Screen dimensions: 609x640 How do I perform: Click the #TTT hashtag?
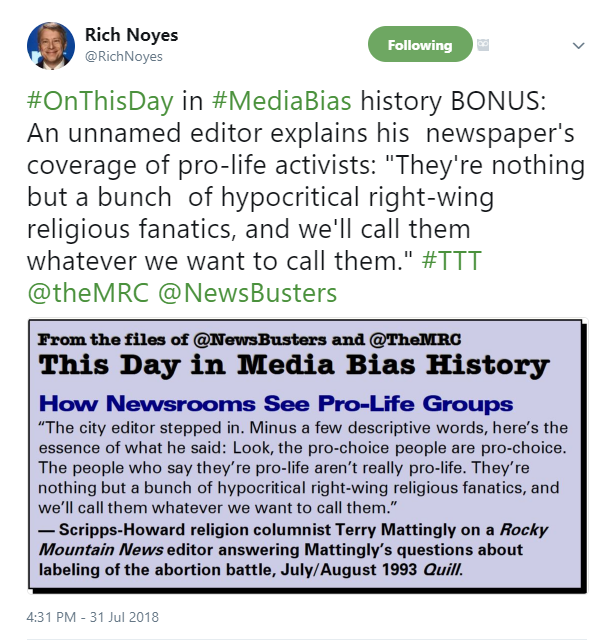pyautogui.click(x=451, y=260)
